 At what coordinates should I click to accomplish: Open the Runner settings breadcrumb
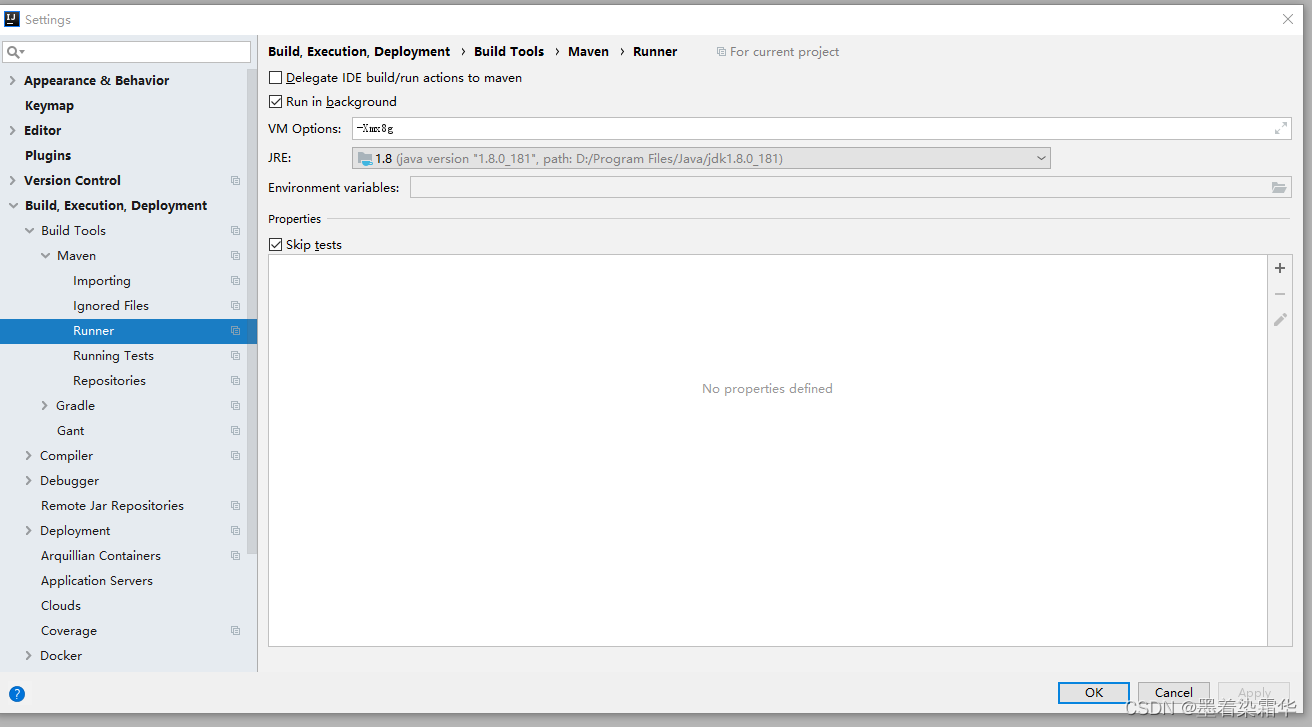655,51
